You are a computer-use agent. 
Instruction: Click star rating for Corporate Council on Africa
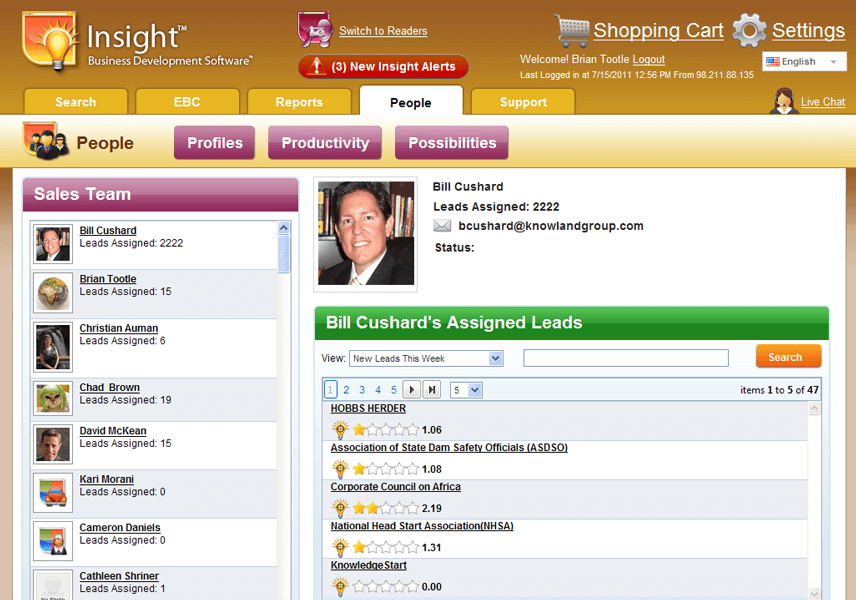[386, 509]
